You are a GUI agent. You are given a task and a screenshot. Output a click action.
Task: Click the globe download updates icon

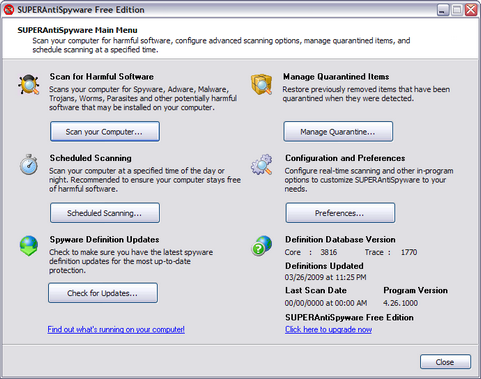coord(29,246)
